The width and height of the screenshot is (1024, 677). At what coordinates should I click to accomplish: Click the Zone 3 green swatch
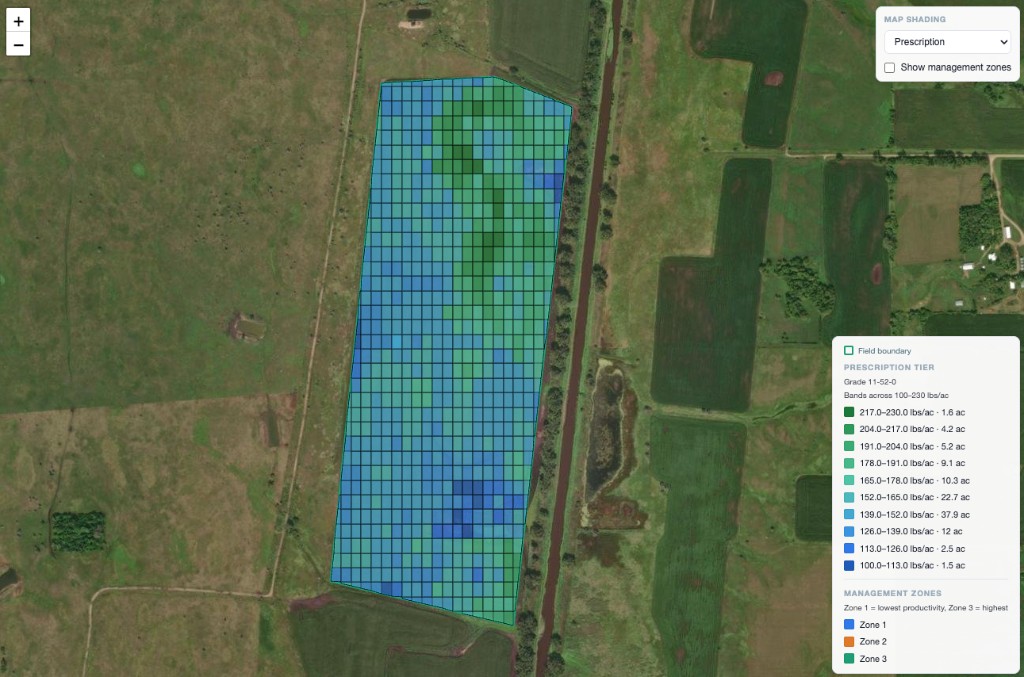[849, 659]
